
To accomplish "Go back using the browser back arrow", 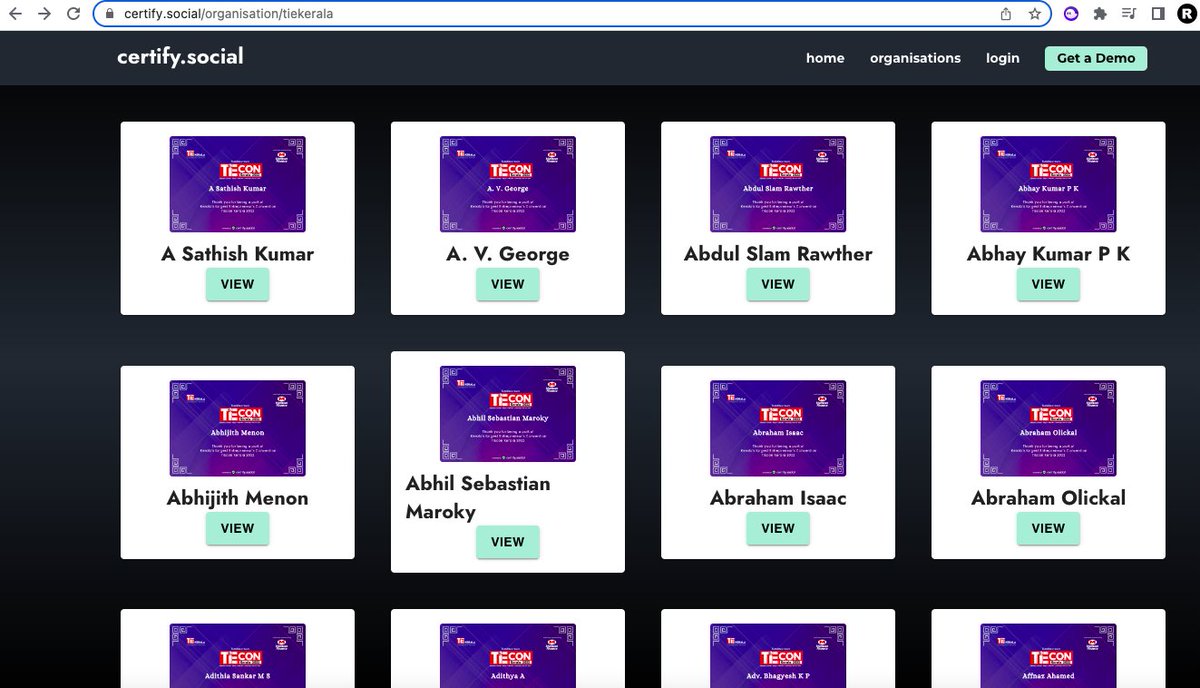I will click(x=15, y=14).
